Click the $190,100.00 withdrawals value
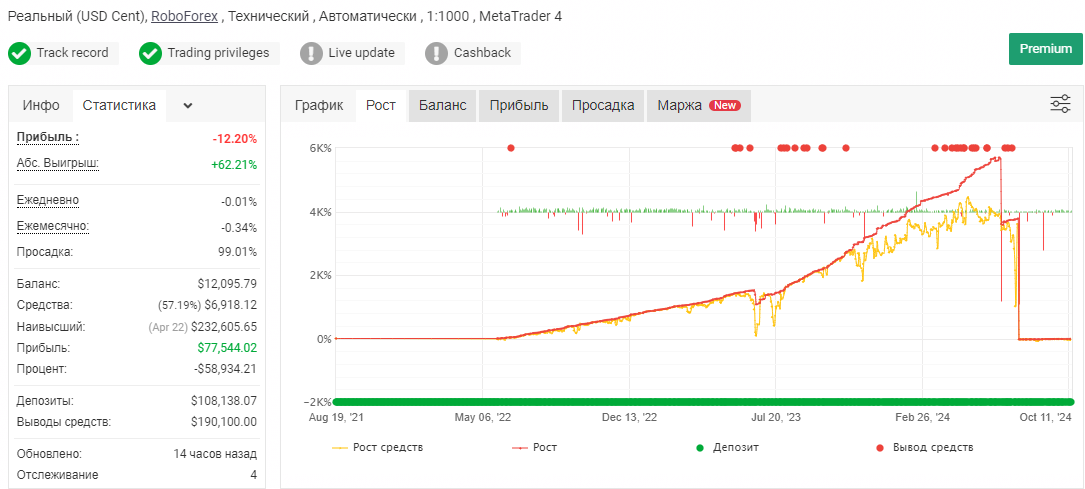 [x=224, y=422]
